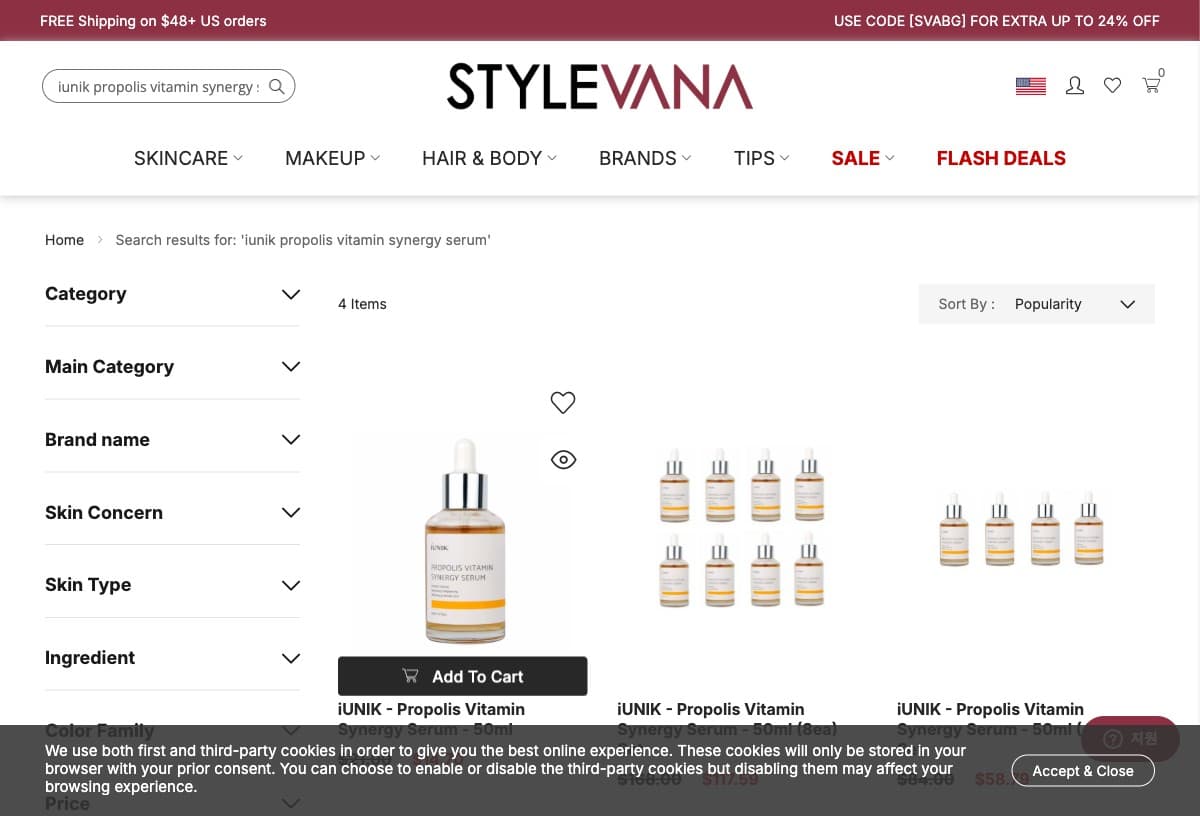Click Add To Cart button

(463, 676)
